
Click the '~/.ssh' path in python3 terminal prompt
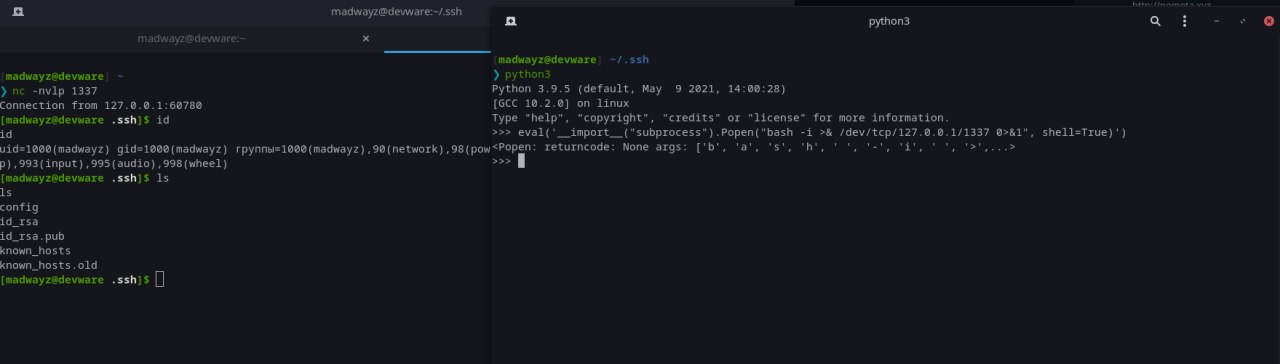(x=629, y=60)
